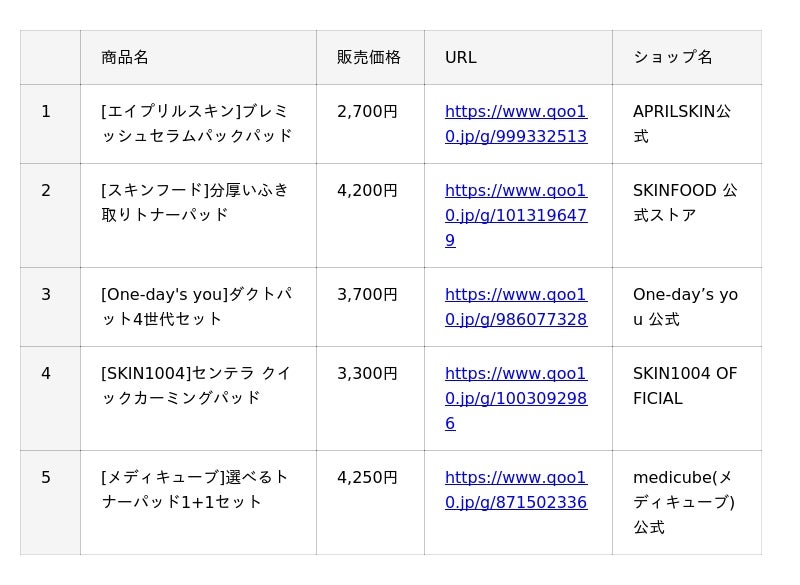
Task: Open the One-day's you link ending 986077328
Action: pos(516,307)
